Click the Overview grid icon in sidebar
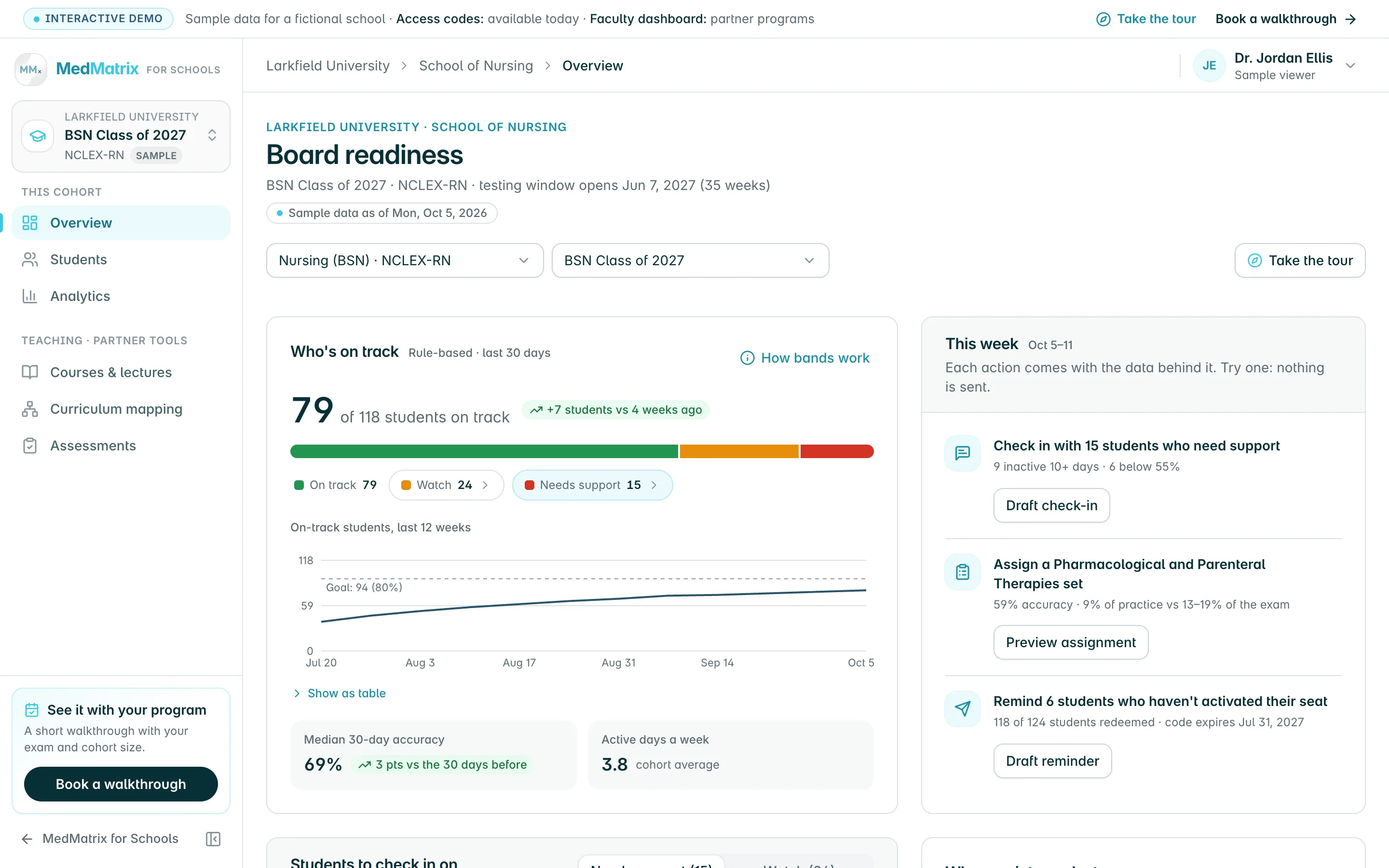1389x868 pixels. 30,223
